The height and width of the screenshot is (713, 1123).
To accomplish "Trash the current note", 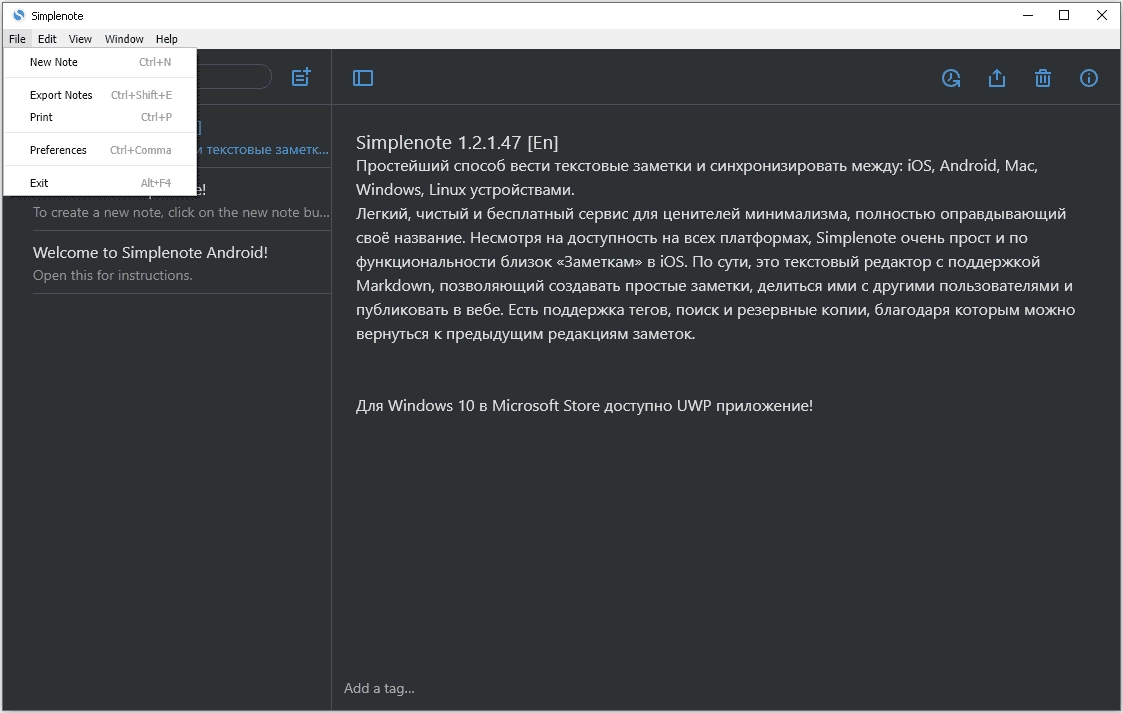I will click(1043, 78).
